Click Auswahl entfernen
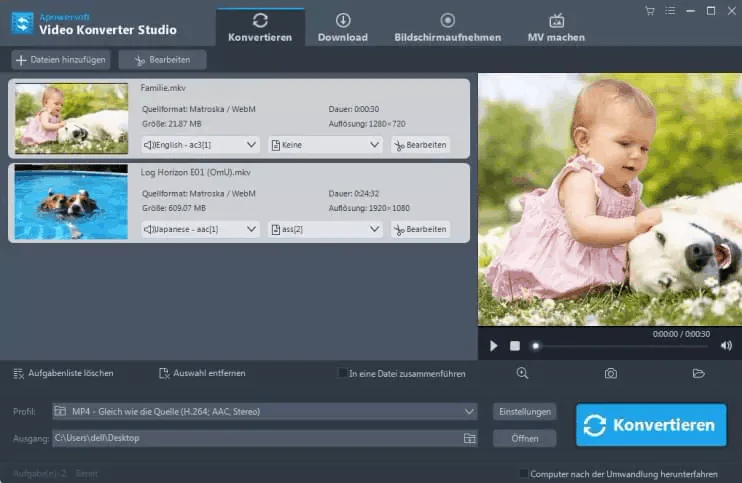The width and height of the screenshot is (742, 483). [202, 373]
